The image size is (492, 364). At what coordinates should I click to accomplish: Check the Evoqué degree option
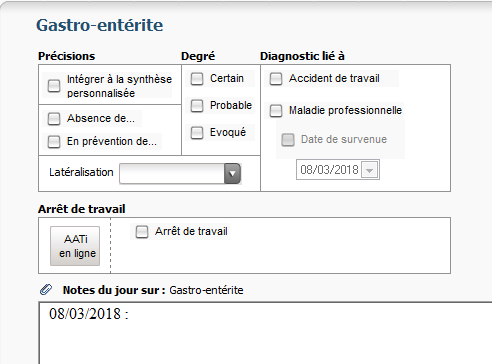point(197,133)
